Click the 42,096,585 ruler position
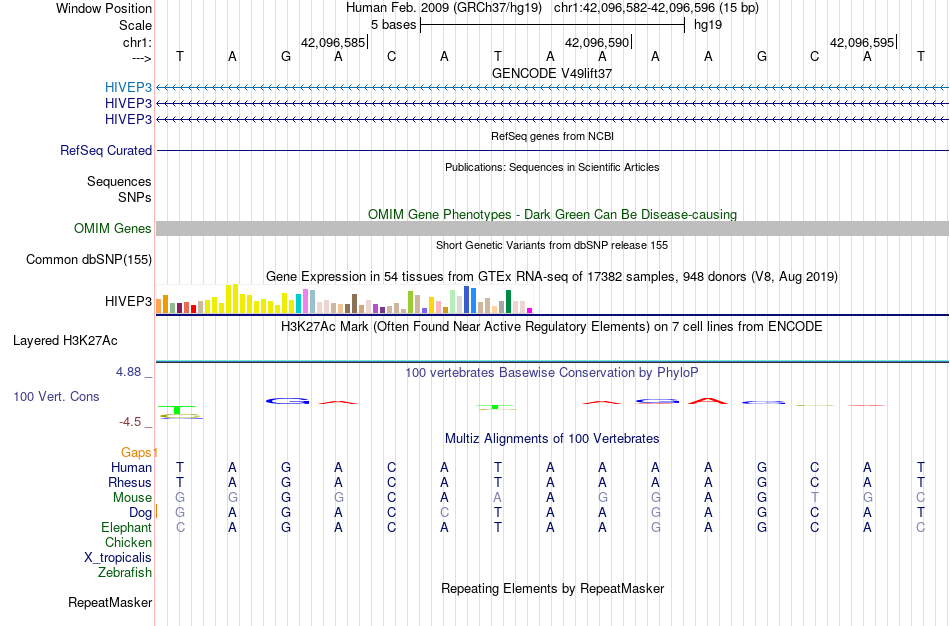950x626 pixels. (x=333, y=42)
